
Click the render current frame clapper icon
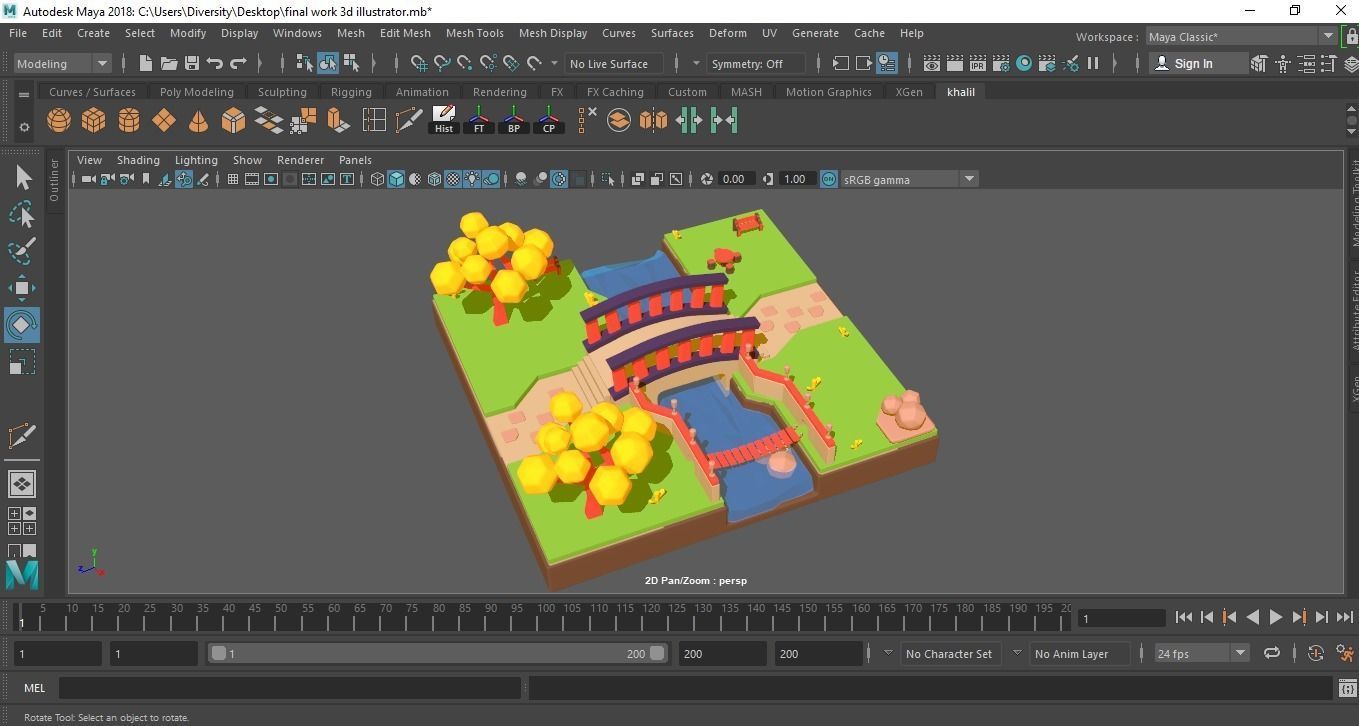955,63
